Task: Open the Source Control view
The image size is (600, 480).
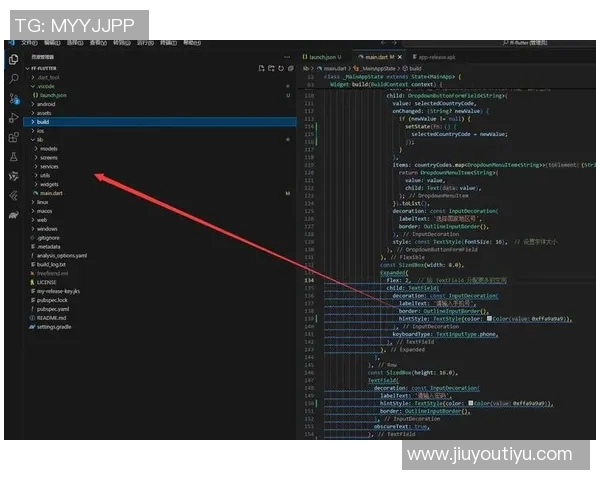Action: coord(14,98)
